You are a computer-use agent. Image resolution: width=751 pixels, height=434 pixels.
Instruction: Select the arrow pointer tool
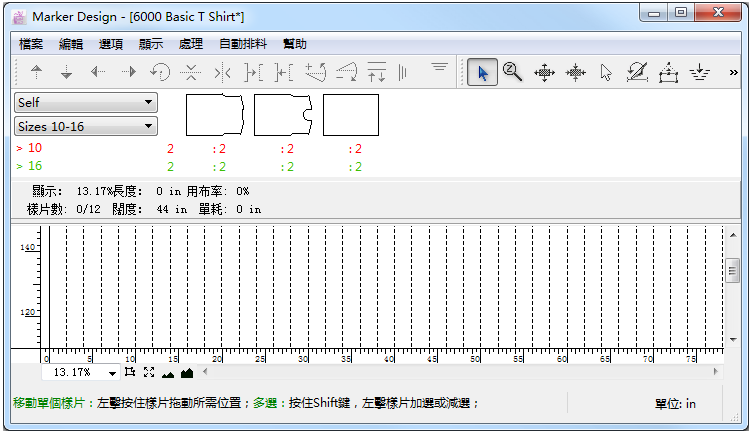coord(483,72)
